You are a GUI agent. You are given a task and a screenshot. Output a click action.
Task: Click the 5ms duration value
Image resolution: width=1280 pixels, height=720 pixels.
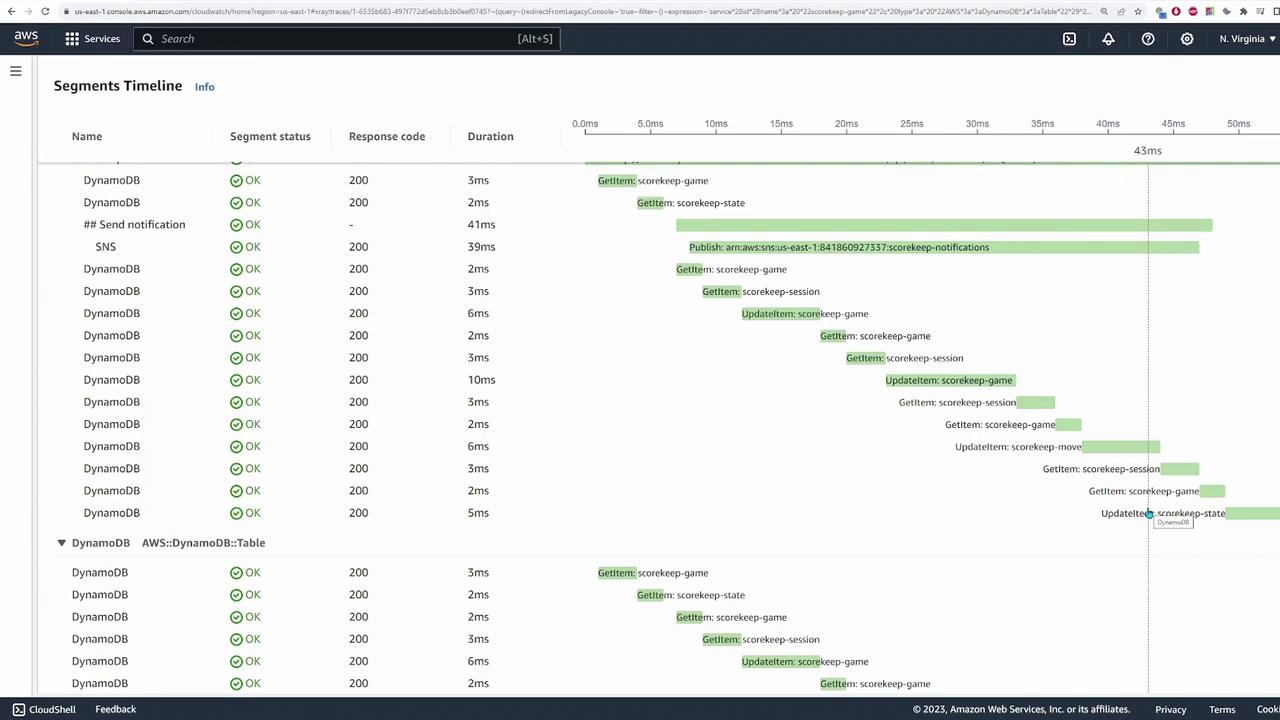tap(478, 513)
